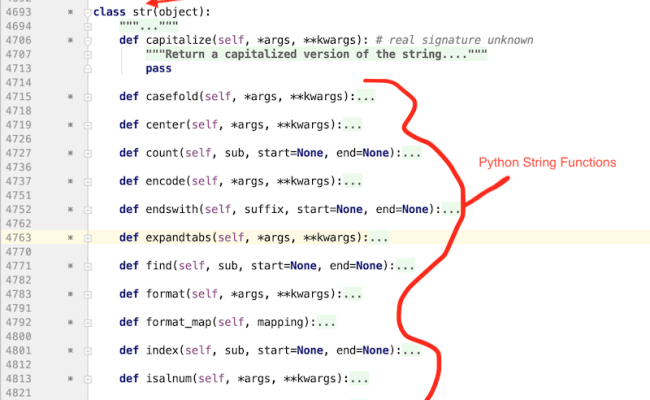The height and width of the screenshot is (400, 650).
Task: Click the gutter marker on the expandtabs line
Action: 70,238
